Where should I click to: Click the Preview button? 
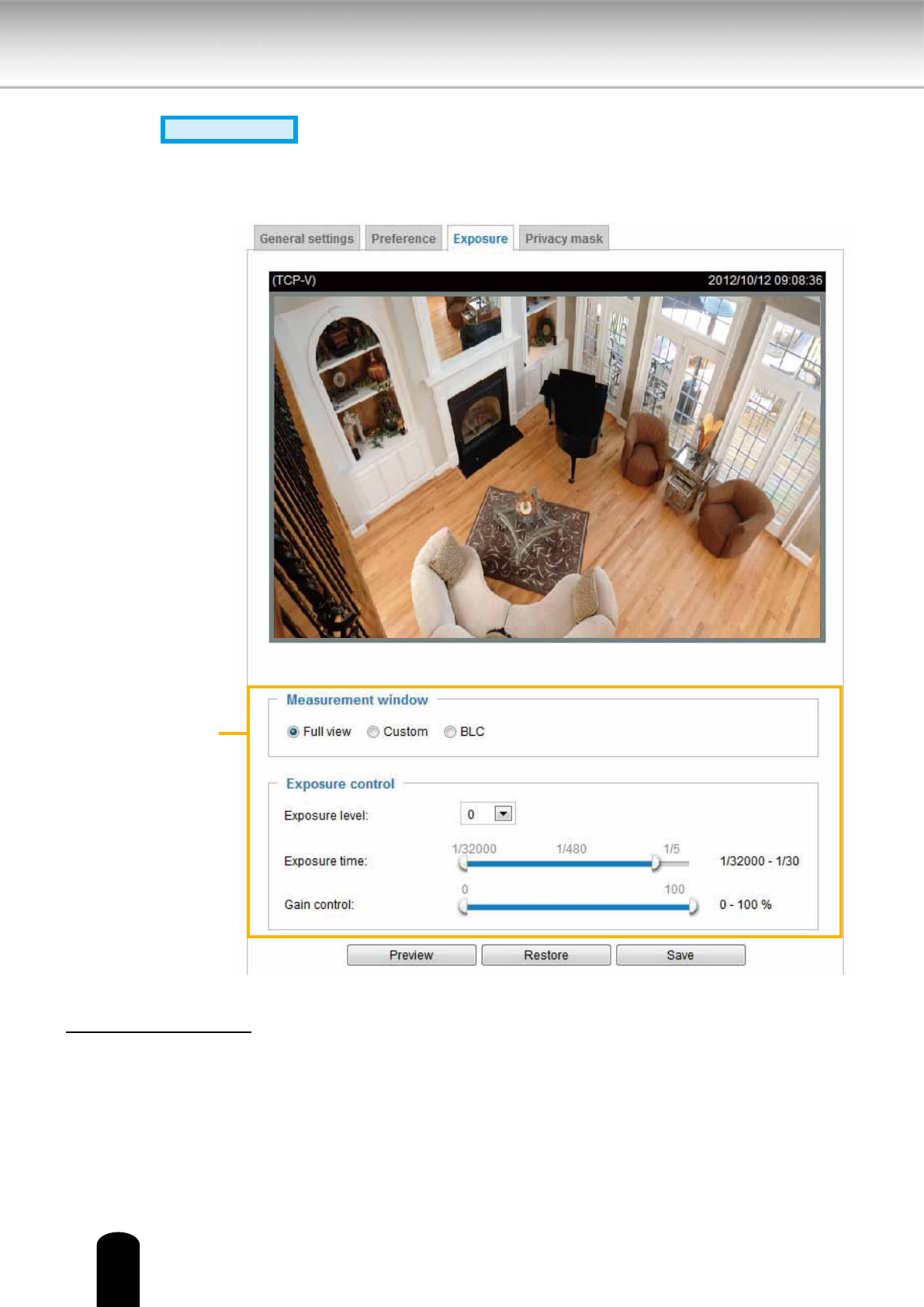[x=411, y=955]
